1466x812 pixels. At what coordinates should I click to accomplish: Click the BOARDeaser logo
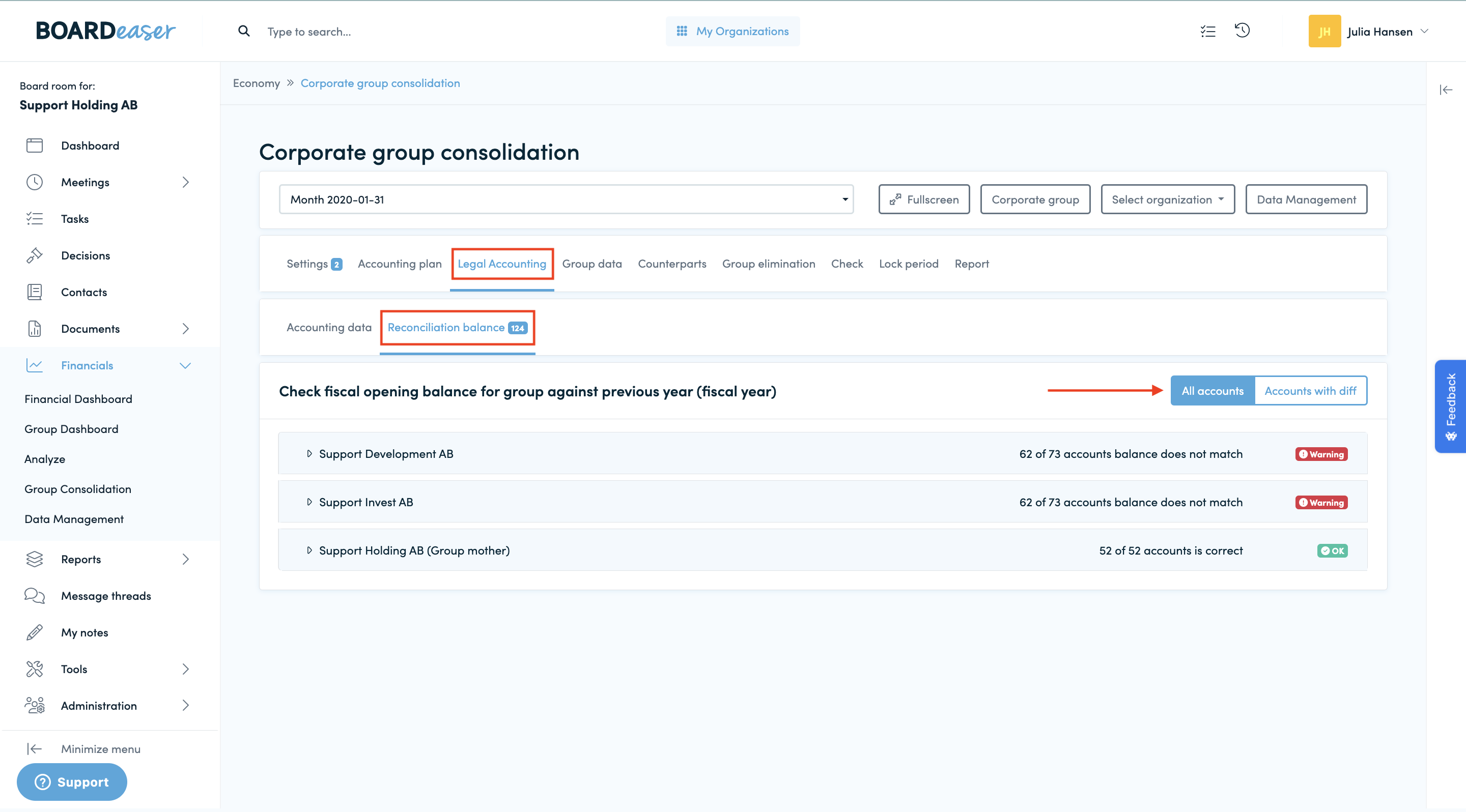(106, 31)
